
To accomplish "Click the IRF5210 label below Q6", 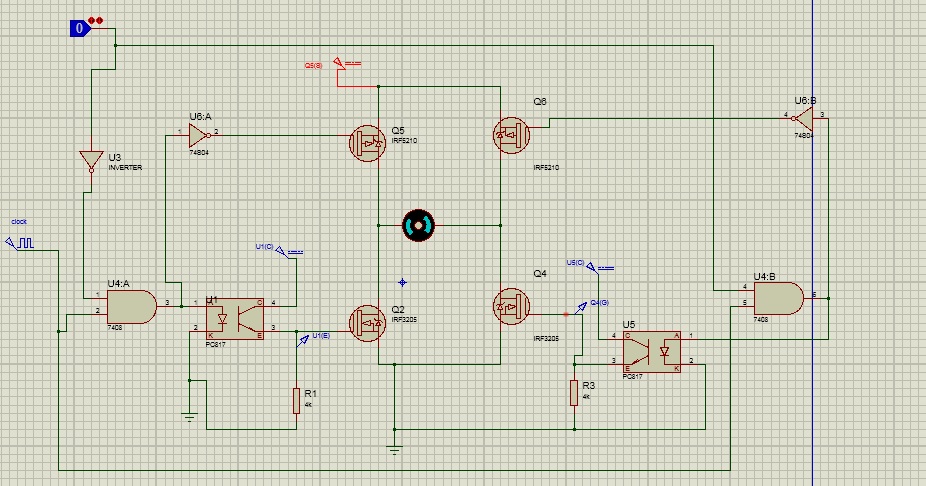I will (x=546, y=168).
